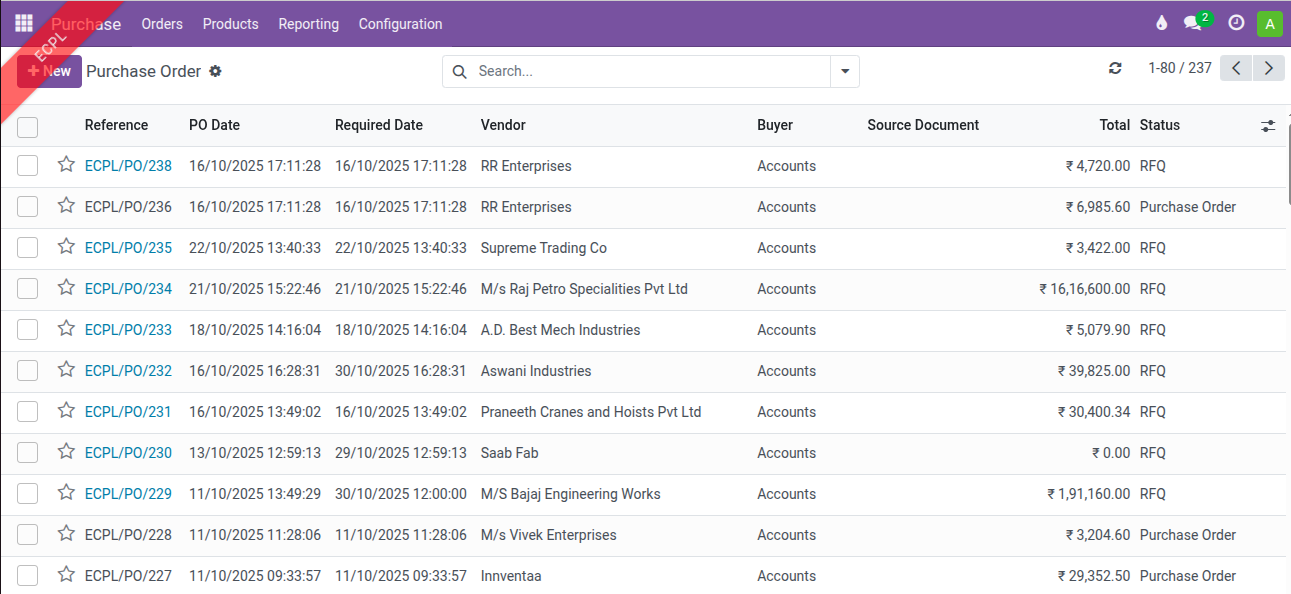Open the Purchase Order gear actions menu
1291x594 pixels.
click(x=215, y=72)
